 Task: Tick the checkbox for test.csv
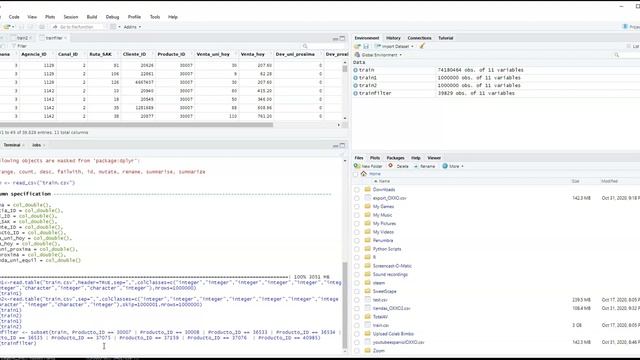(357, 300)
